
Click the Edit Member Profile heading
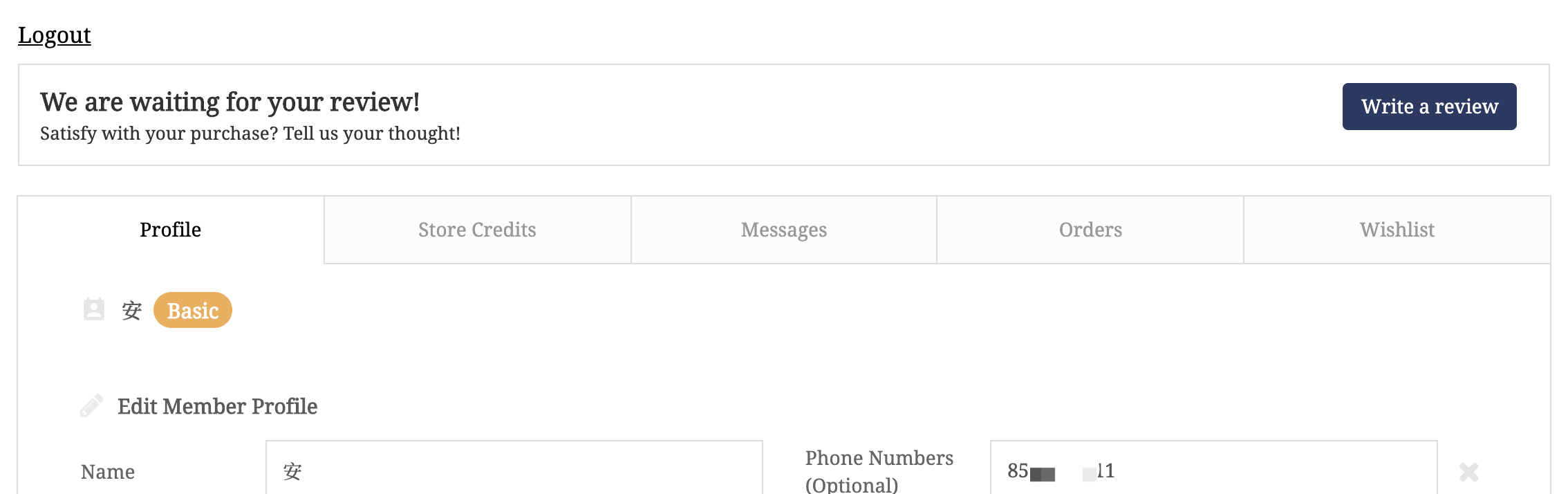[217, 406]
